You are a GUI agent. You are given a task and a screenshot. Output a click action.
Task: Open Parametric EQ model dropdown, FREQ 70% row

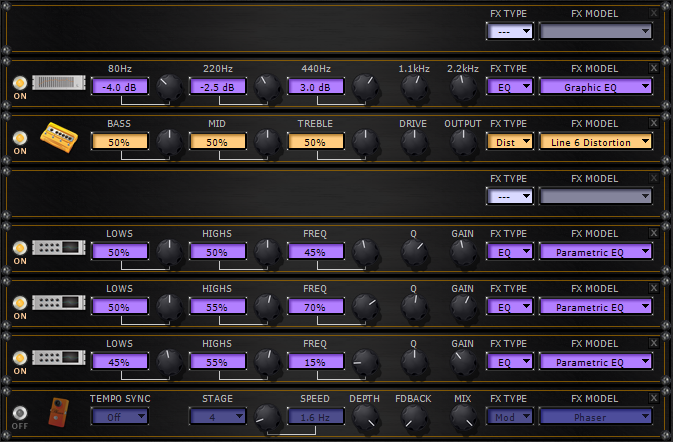(x=595, y=306)
